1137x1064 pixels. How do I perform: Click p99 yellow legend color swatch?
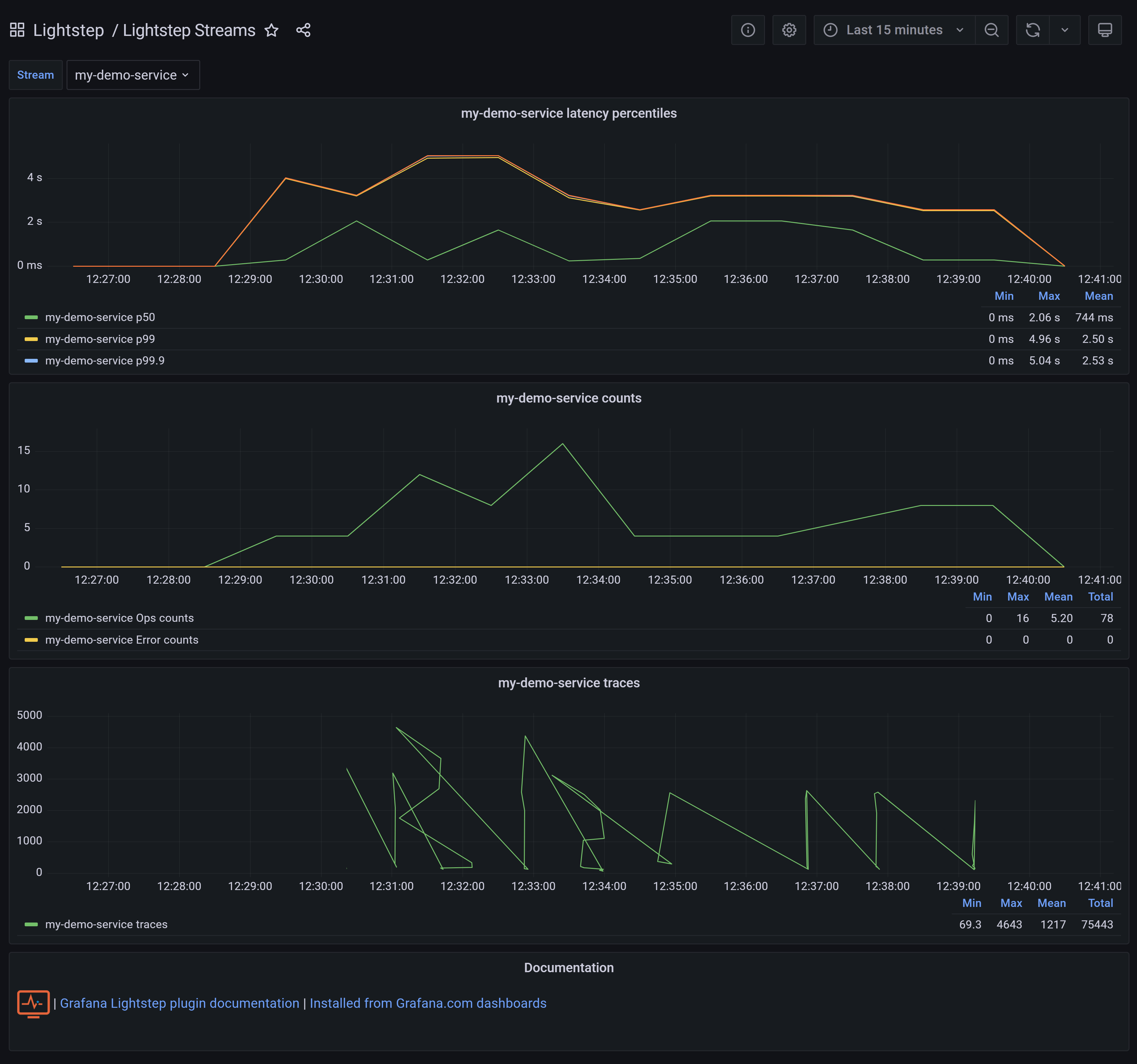tap(31, 339)
